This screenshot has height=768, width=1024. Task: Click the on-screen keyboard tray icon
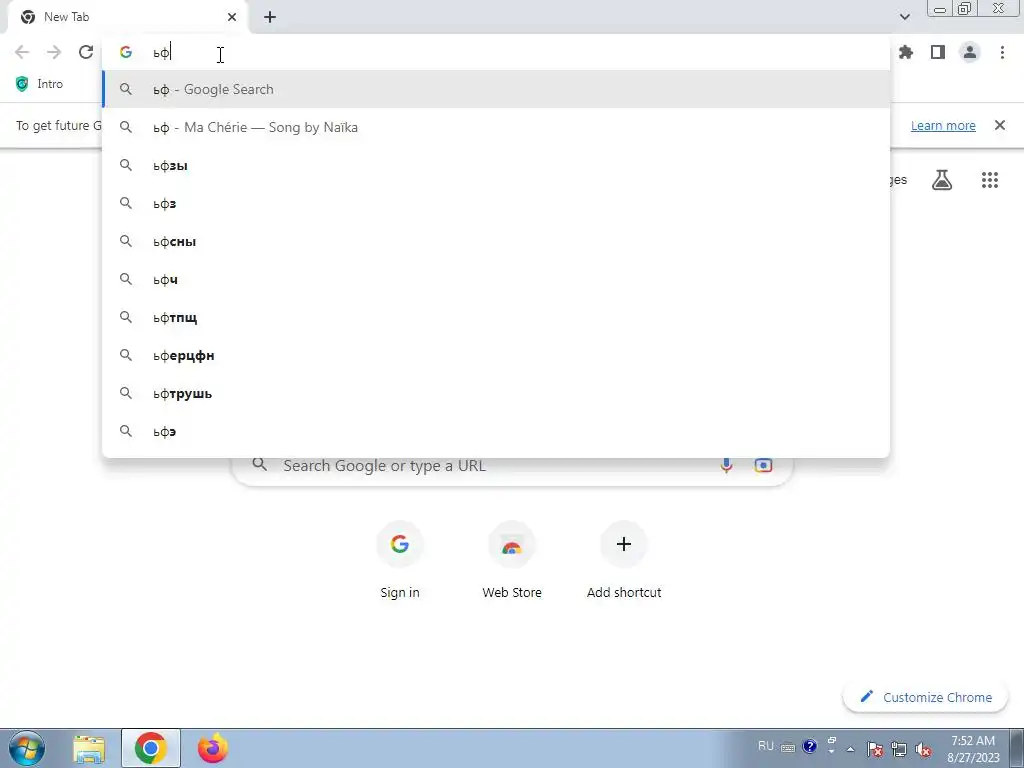click(x=788, y=747)
